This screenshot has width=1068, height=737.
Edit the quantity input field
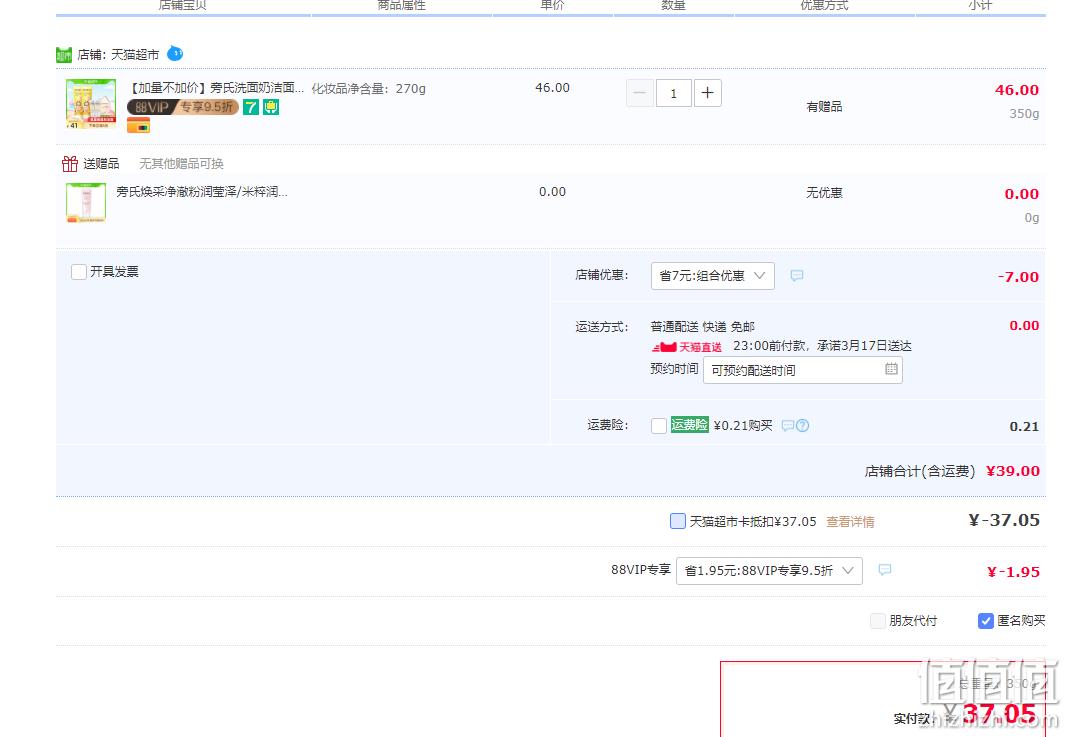[x=674, y=93]
